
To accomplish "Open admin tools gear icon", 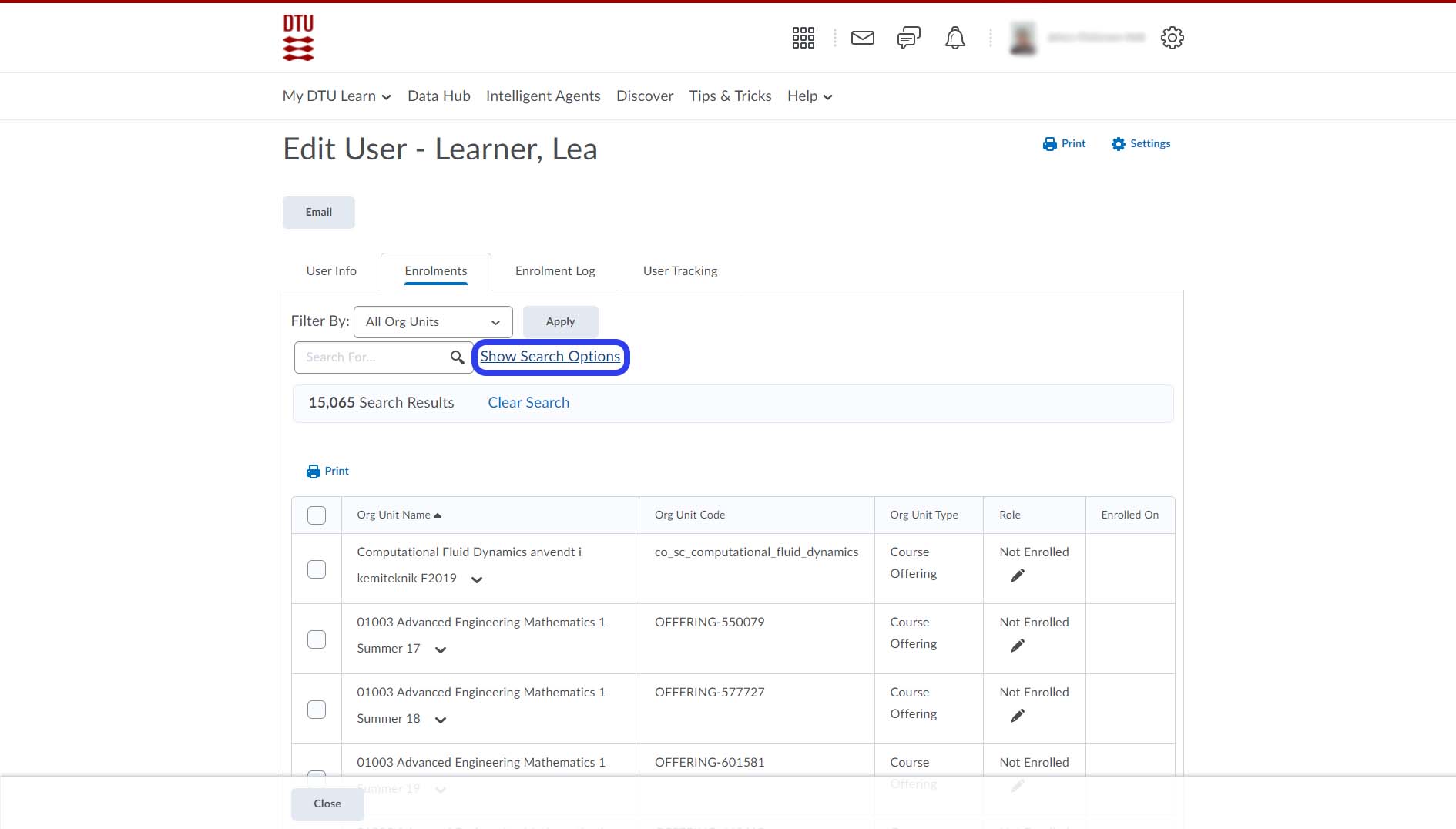I will pos(1172,38).
